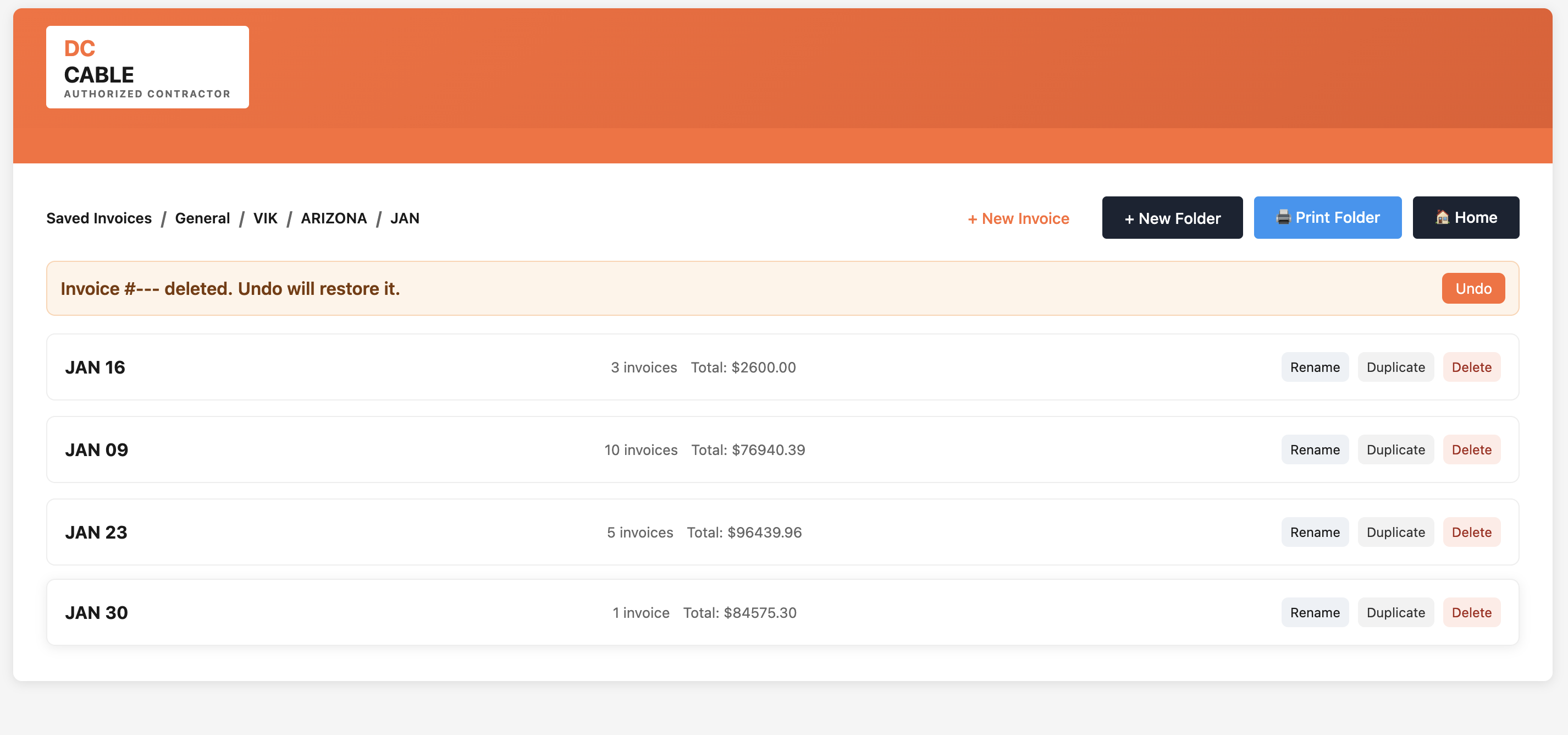Duplicate the JAN 30 folder
The width and height of the screenshot is (1568, 735).
click(x=1396, y=612)
